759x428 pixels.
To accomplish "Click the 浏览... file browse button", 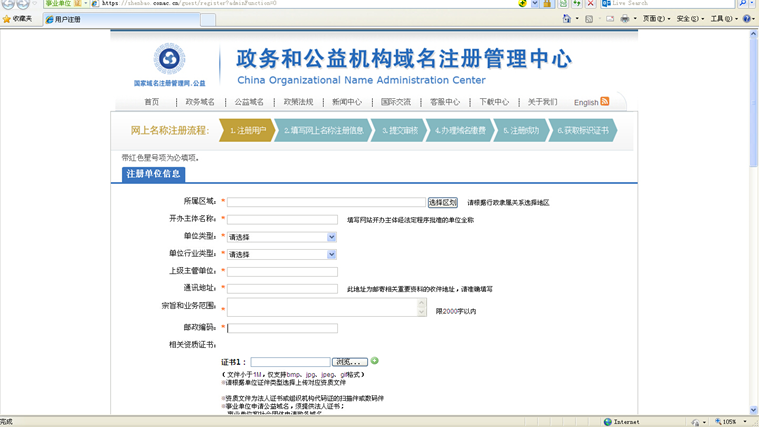I will tap(349, 362).
